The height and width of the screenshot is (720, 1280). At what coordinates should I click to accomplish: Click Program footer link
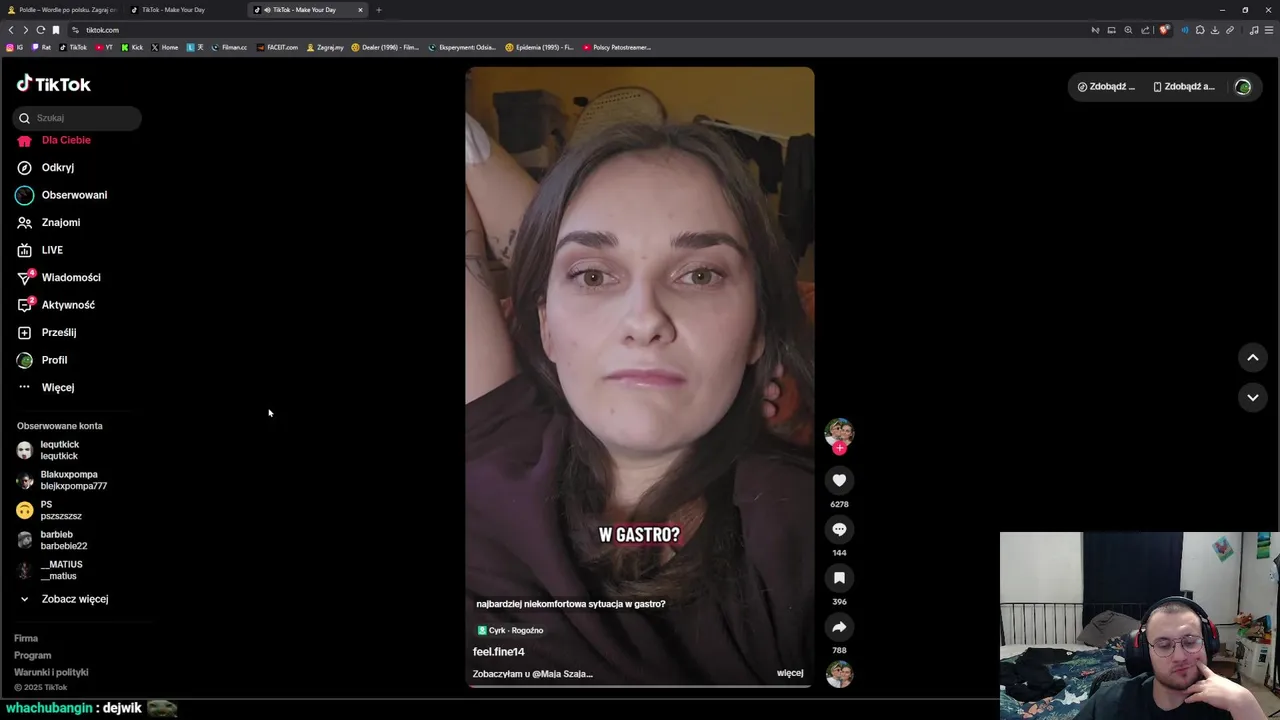point(32,655)
